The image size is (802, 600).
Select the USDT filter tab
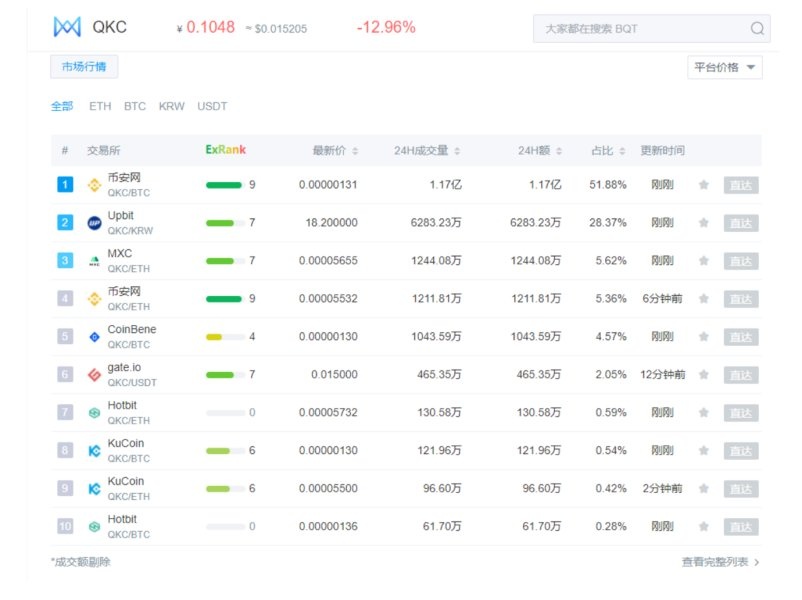(x=212, y=106)
